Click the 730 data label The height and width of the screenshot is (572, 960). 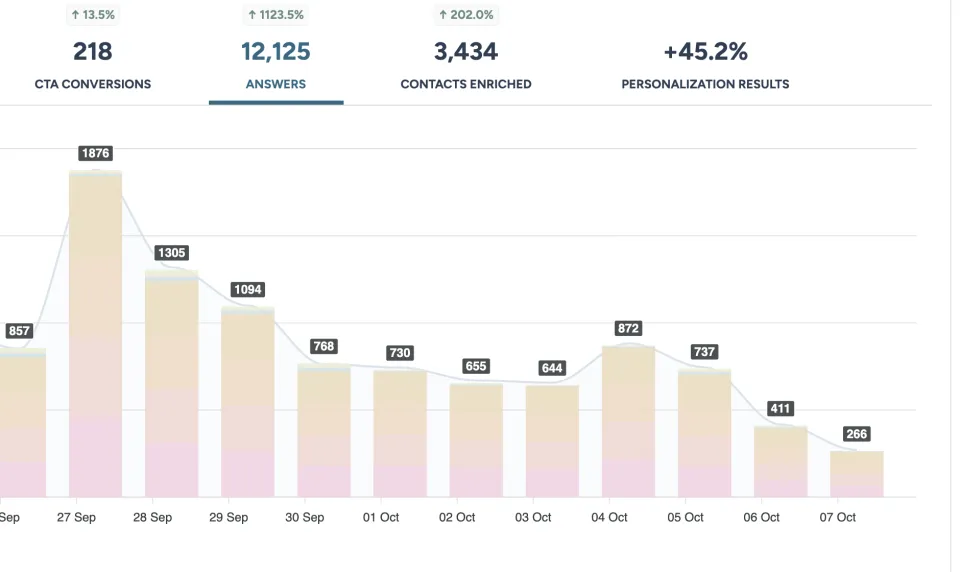pos(400,353)
